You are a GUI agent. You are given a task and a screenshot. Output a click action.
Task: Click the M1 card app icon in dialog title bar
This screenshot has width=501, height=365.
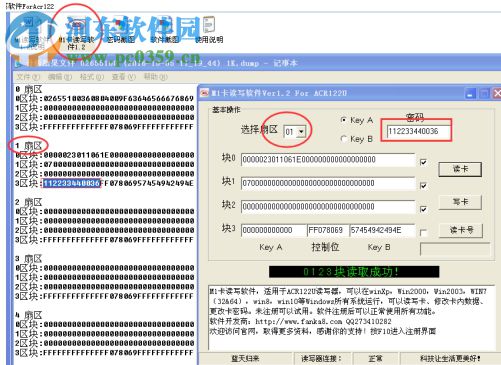204,93
